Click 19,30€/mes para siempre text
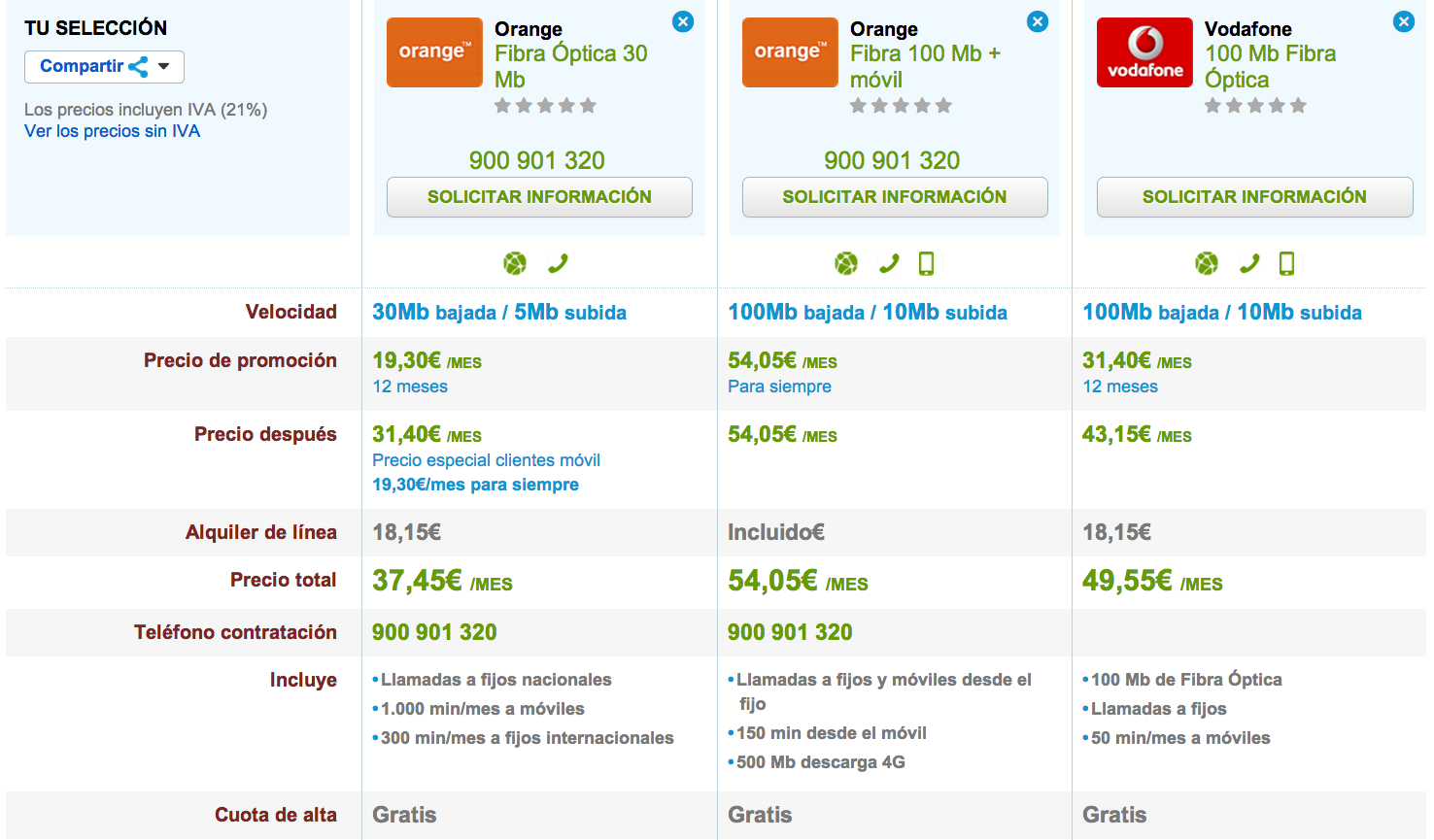 coord(476,485)
